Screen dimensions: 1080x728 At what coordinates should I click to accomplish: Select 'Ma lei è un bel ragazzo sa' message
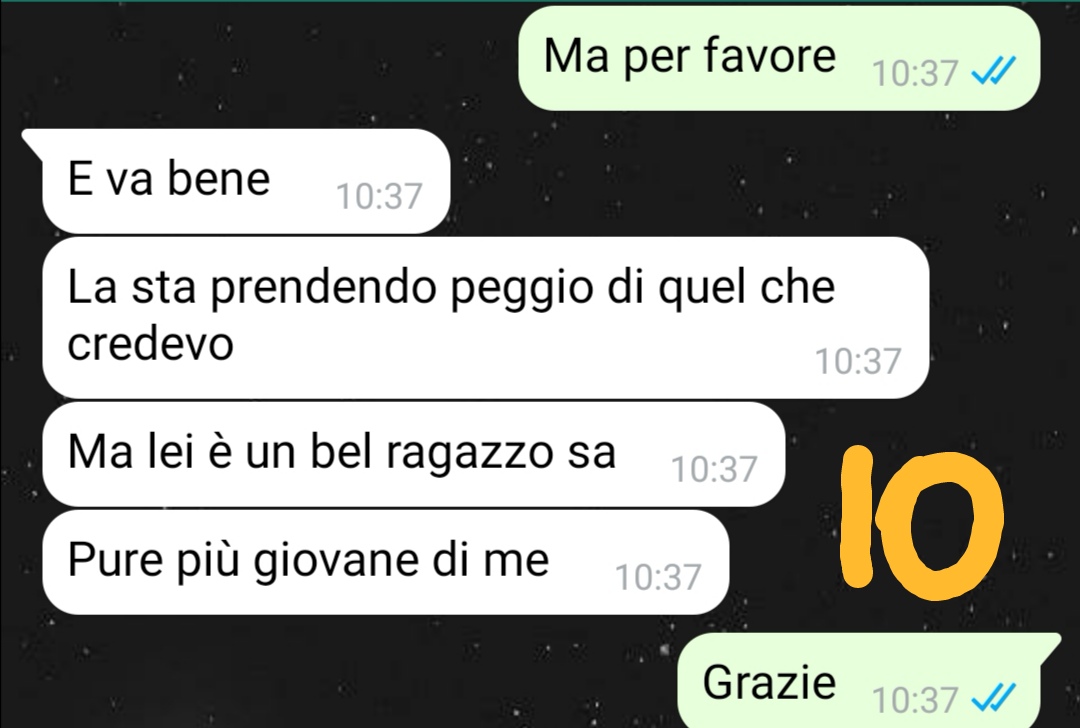pos(413,455)
